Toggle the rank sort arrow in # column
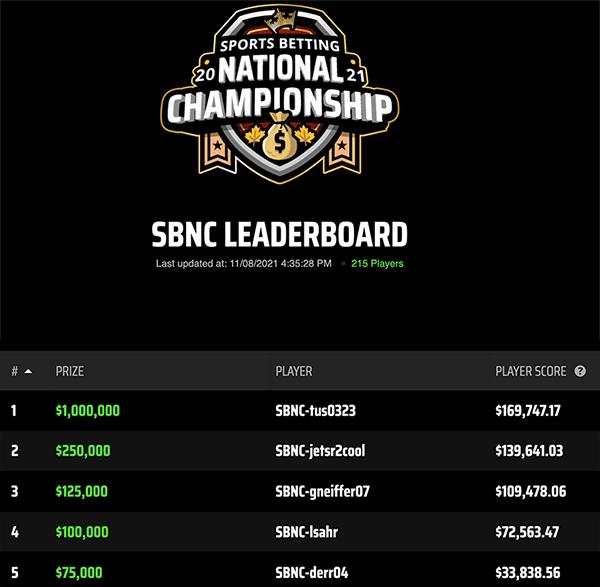 28,371
